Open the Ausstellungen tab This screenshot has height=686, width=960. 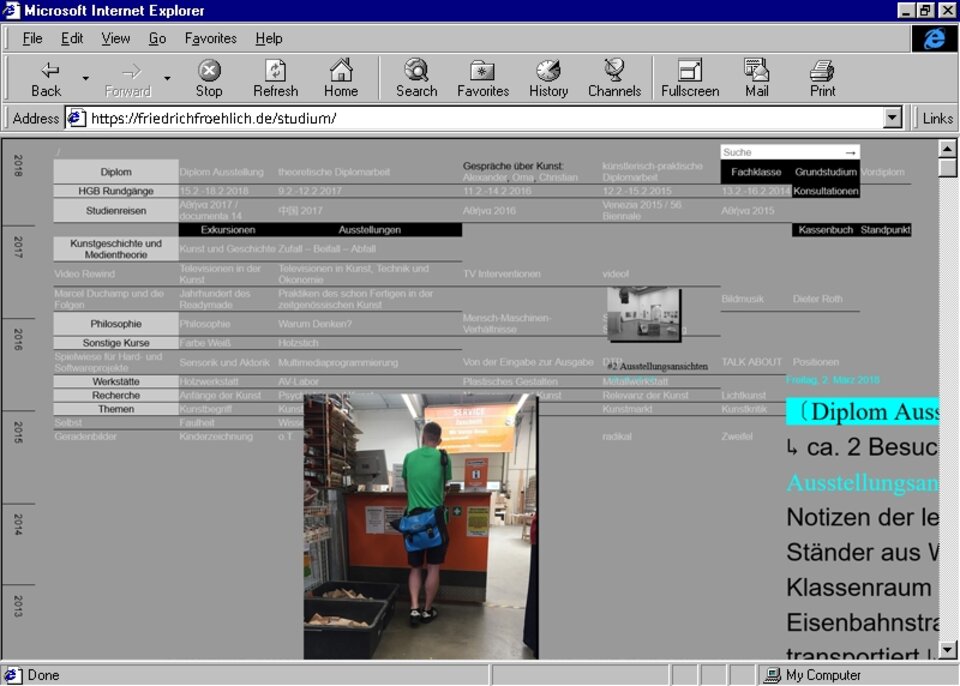369,230
